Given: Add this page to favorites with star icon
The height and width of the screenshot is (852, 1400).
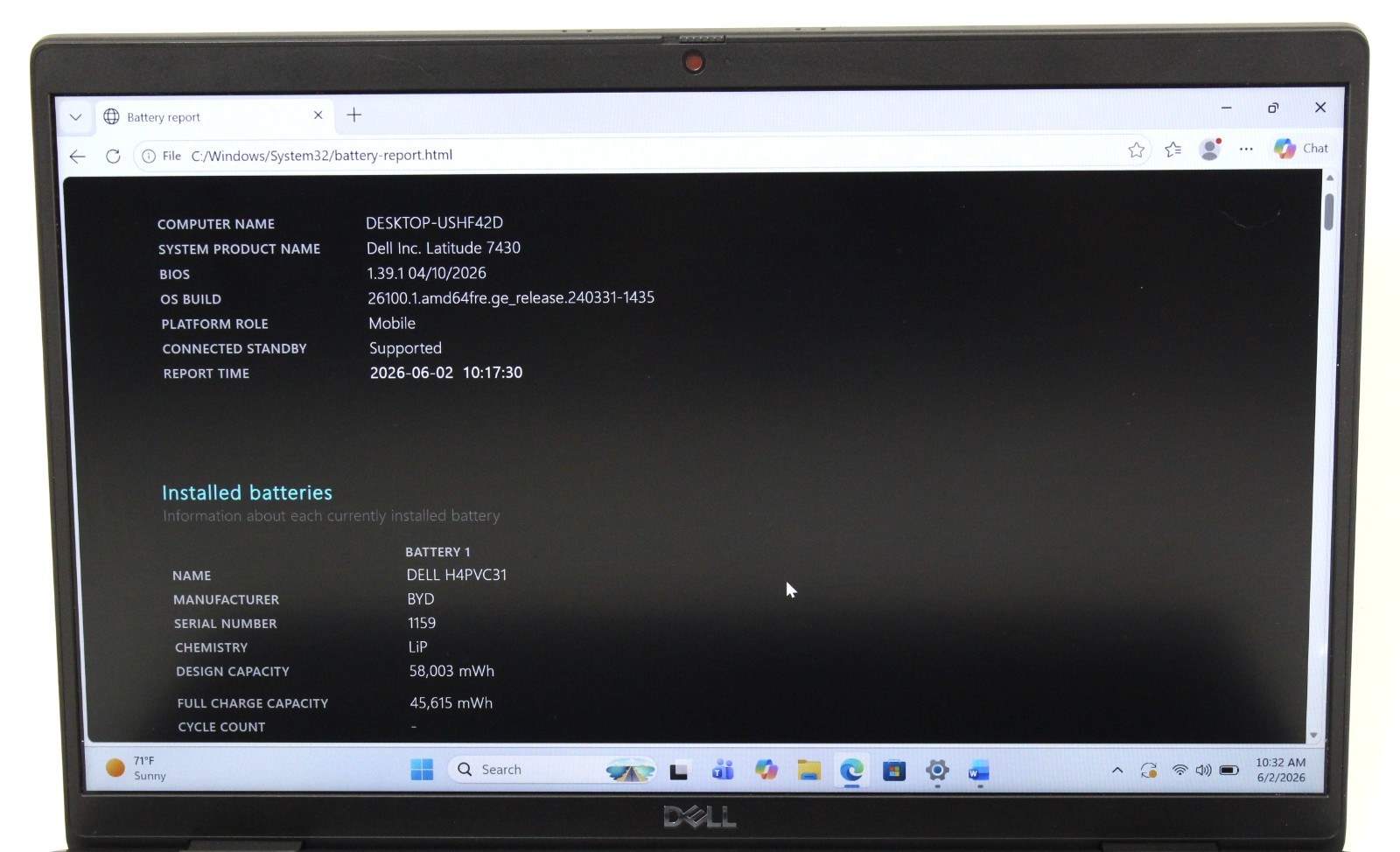Looking at the screenshot, I should pos(1136,150).
